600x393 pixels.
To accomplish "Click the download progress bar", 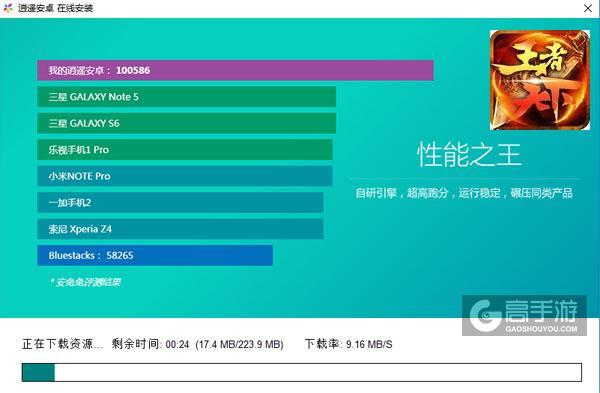I will tap(302, 372).
